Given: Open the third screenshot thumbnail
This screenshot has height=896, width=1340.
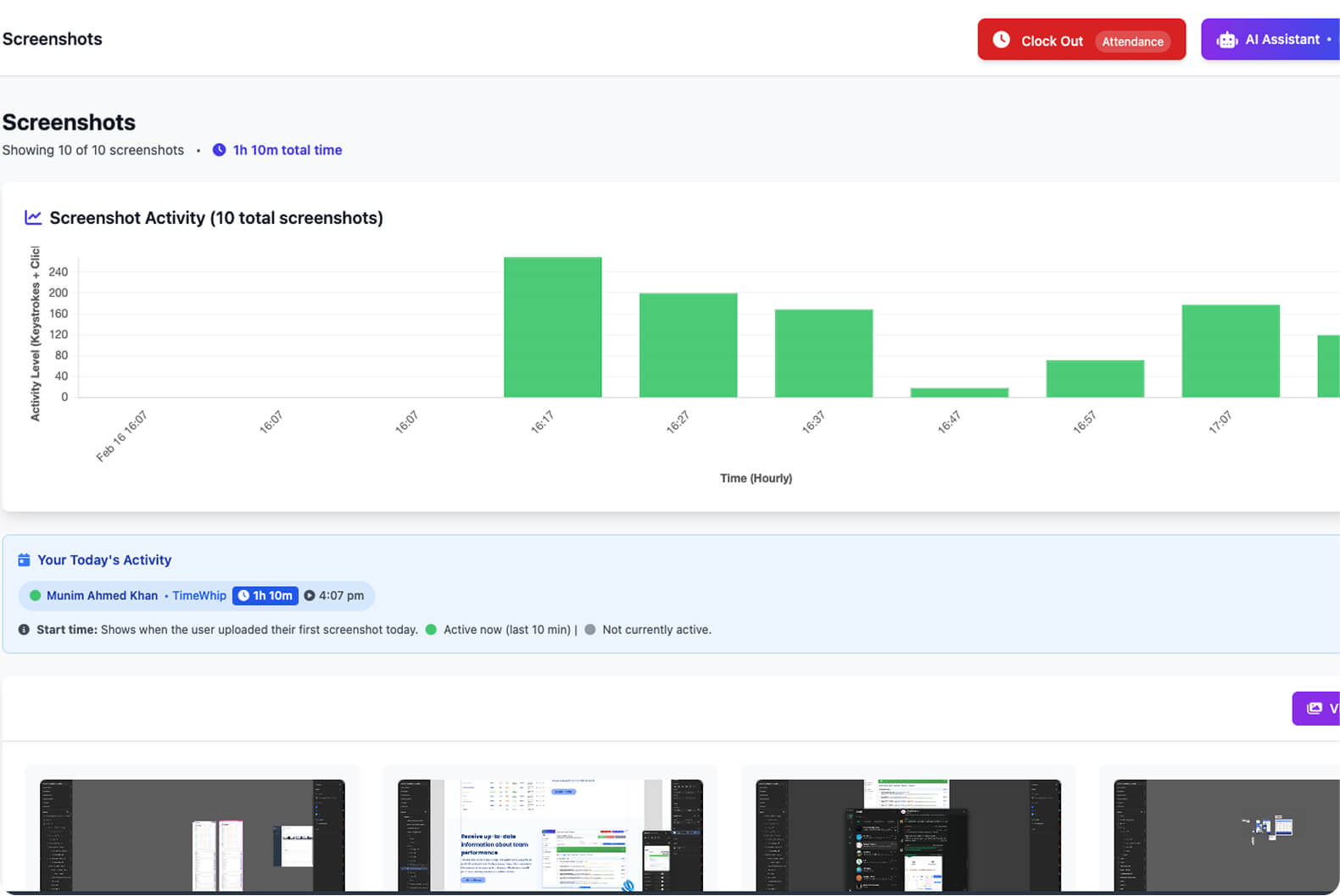Looking at the screenshot, I should click(908, 835).
